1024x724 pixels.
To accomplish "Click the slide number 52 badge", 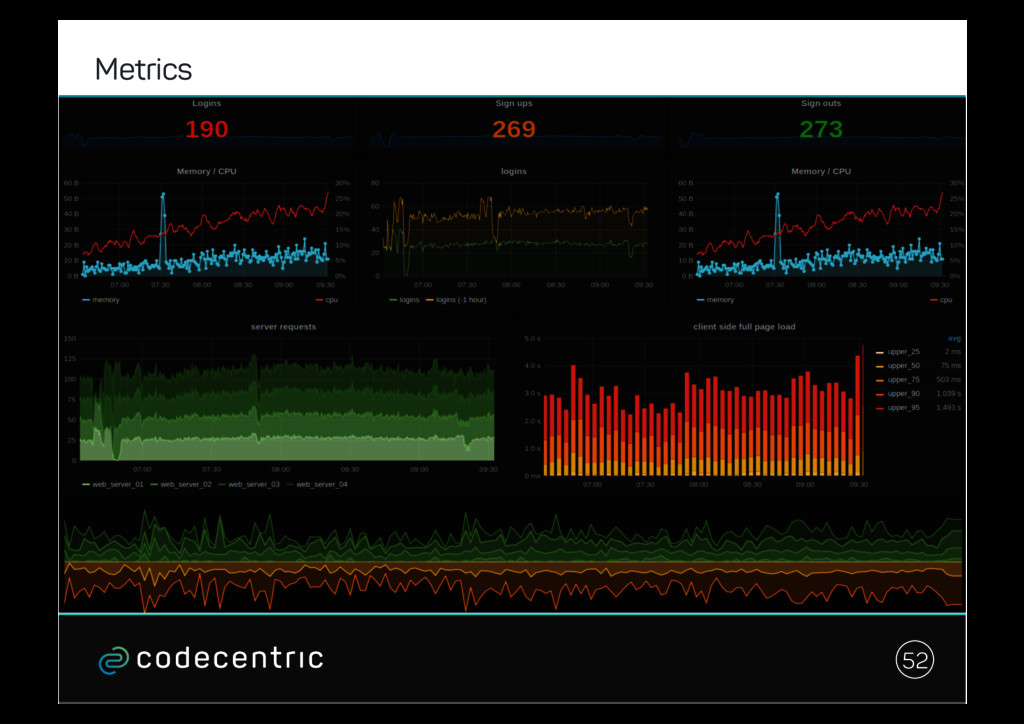I will [914, 660].
